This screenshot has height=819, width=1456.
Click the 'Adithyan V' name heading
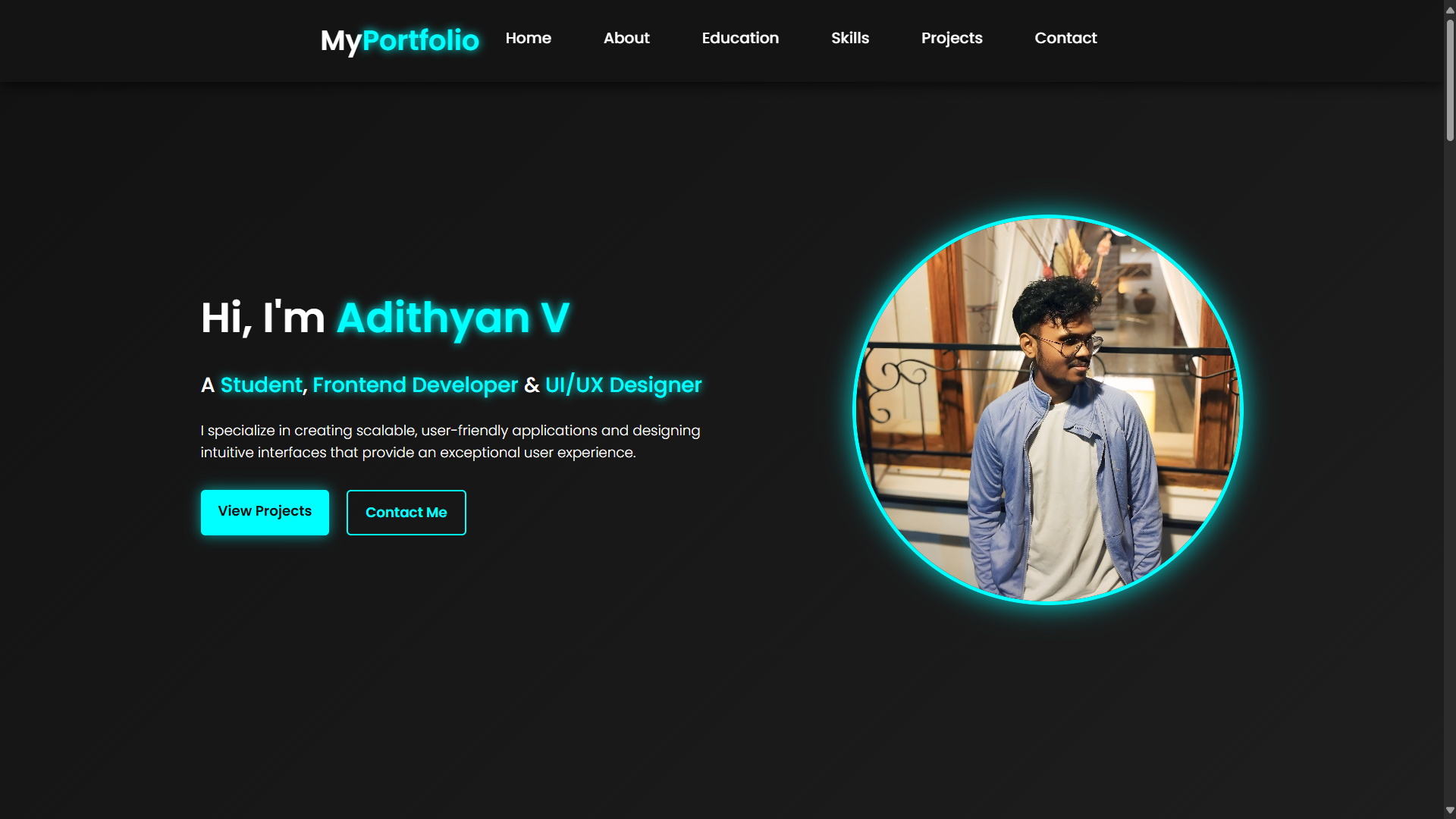pyautogui.click(x=453, y=318)
